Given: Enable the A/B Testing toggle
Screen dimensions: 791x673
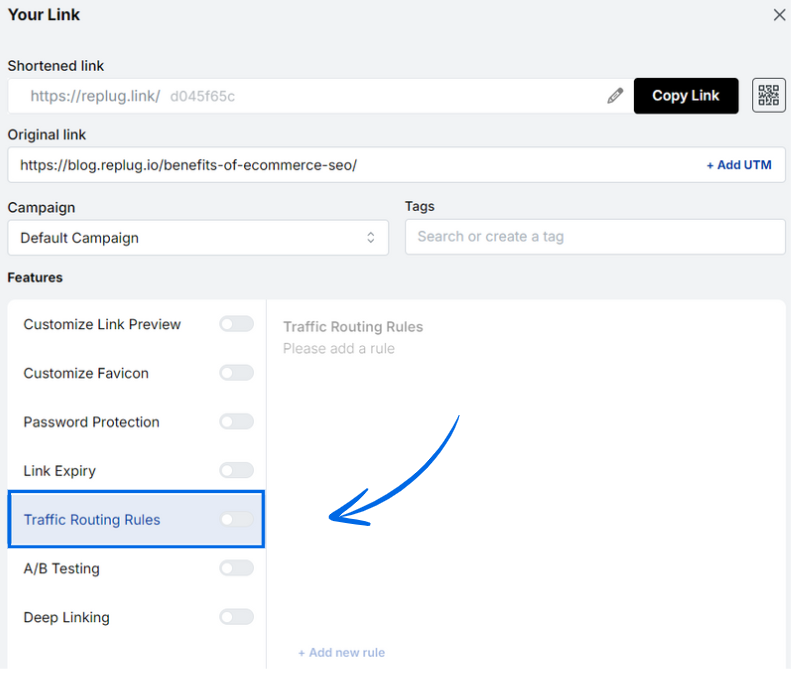Looking at the screenshot, I should pyautogui.click(x=236, y=568).
